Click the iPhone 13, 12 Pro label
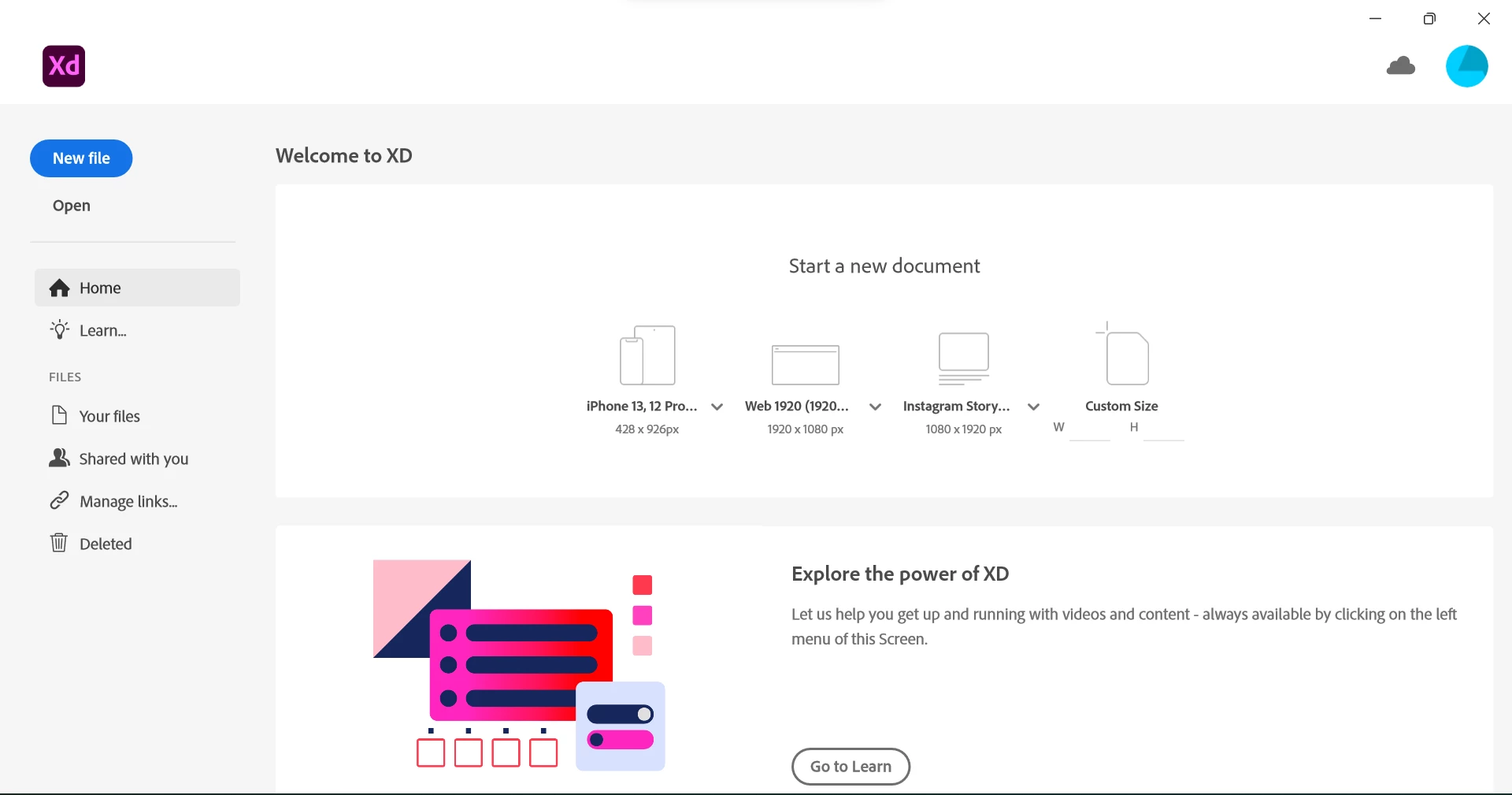This screenshot has width=1512, height=795. click(x=642, y=406)
